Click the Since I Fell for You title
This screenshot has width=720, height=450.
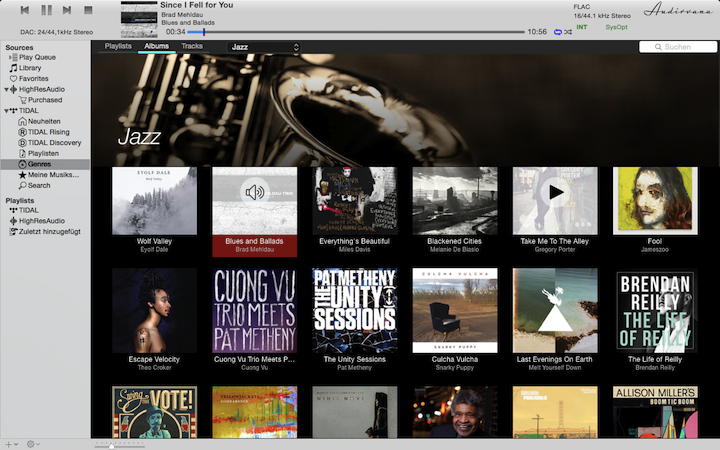[197, 5]
